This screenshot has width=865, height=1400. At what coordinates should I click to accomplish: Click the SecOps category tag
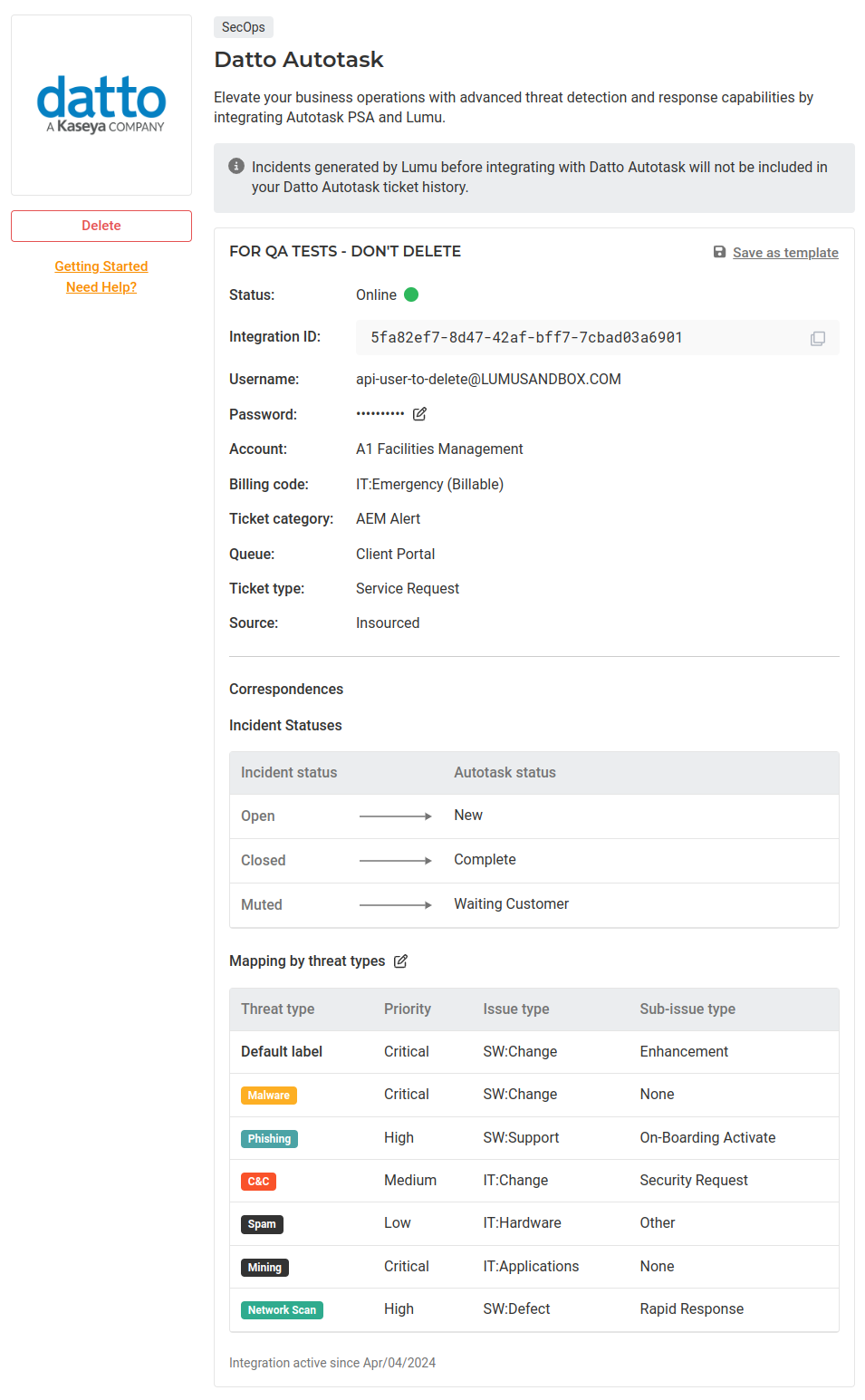click(244, 27)
